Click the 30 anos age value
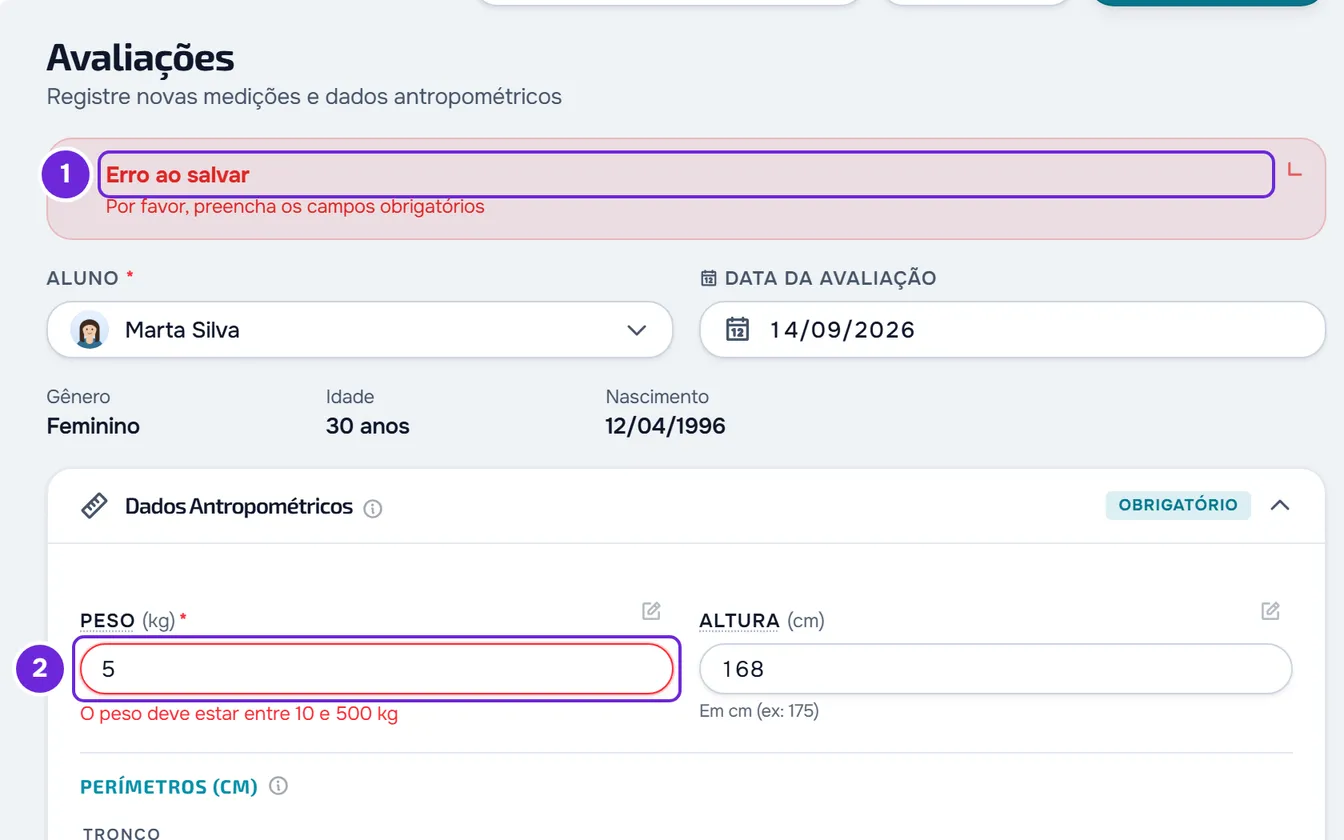This screenshot has width=1344, height=840. 367,426
